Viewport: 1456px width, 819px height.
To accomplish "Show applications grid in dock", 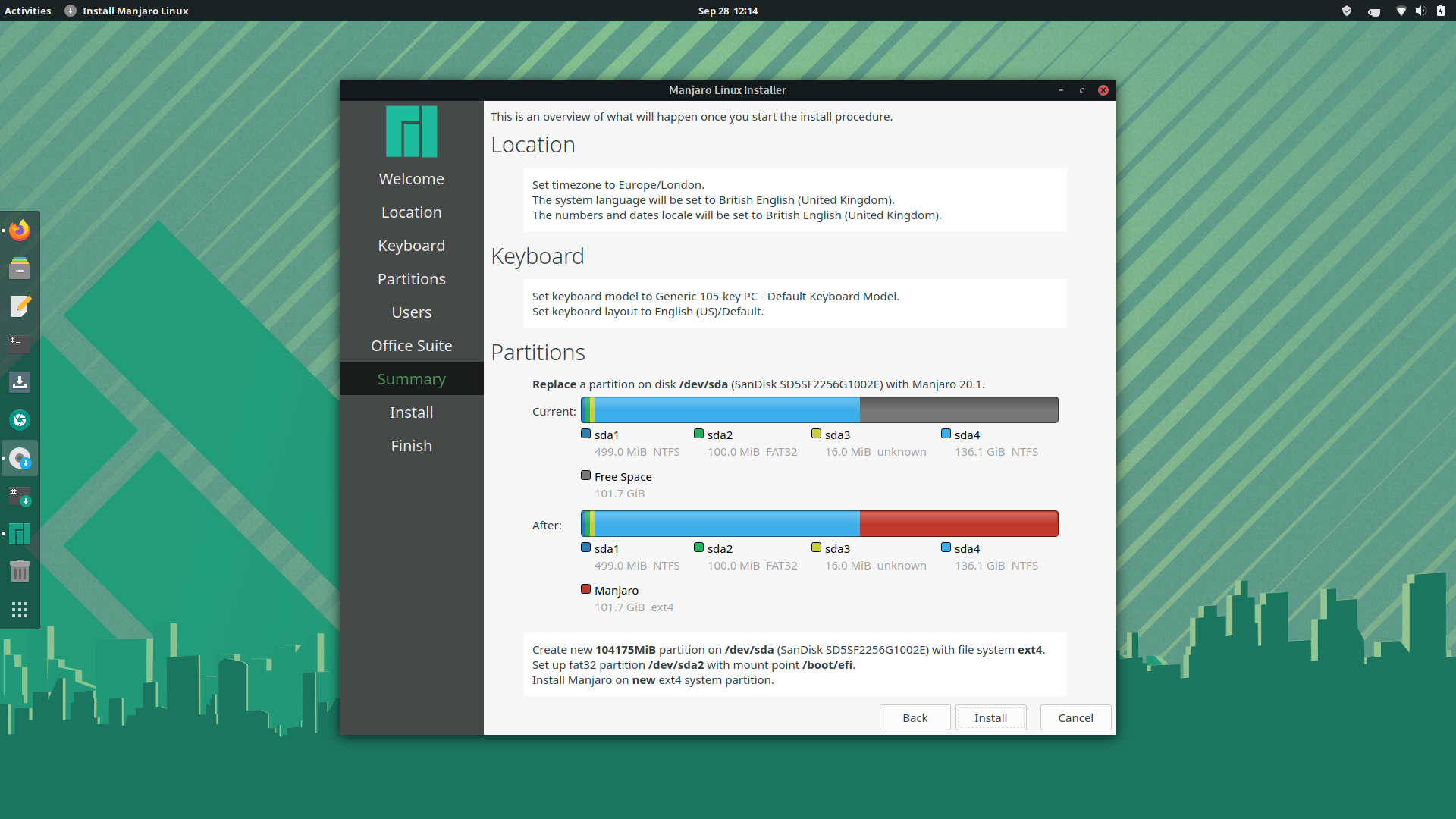I will coord(20,610).
